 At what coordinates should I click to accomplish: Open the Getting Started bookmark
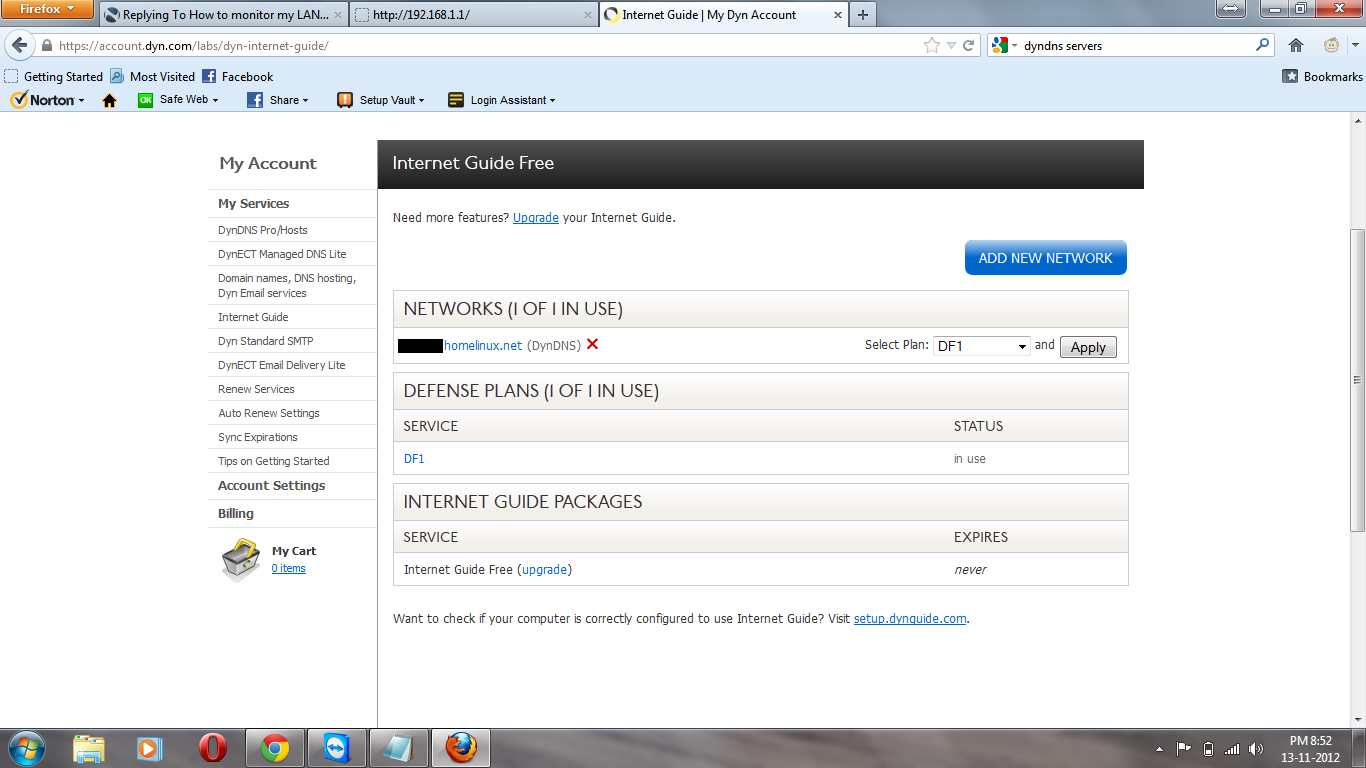(54, 76)
